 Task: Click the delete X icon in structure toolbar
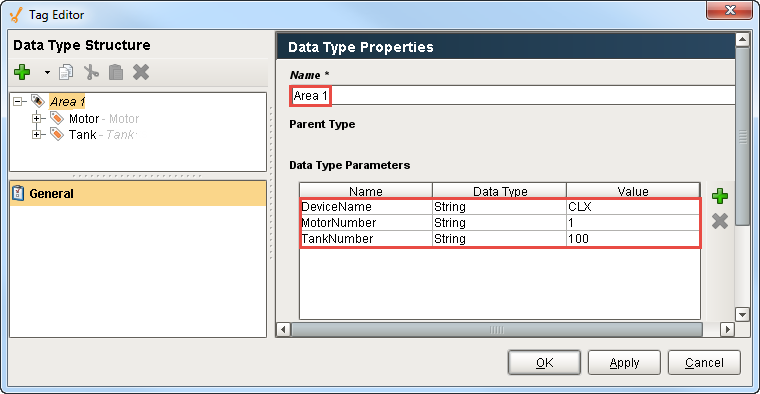[141, 72]
